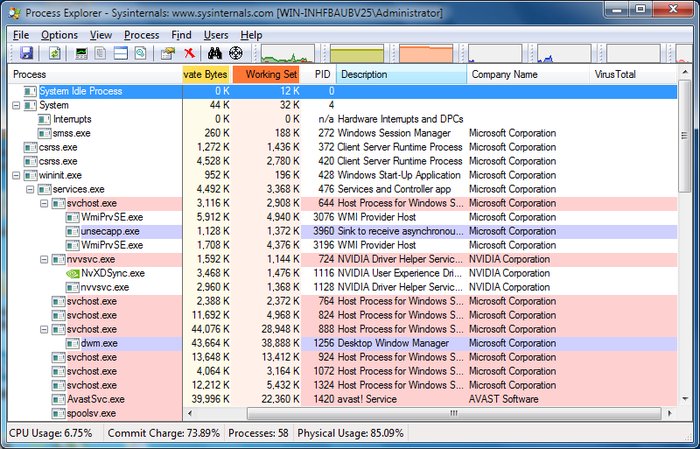The image size is (700, 449).
Task: Click the vertical scrollbar up arrow
Action: pyautogui.click(x=684, y=72)
